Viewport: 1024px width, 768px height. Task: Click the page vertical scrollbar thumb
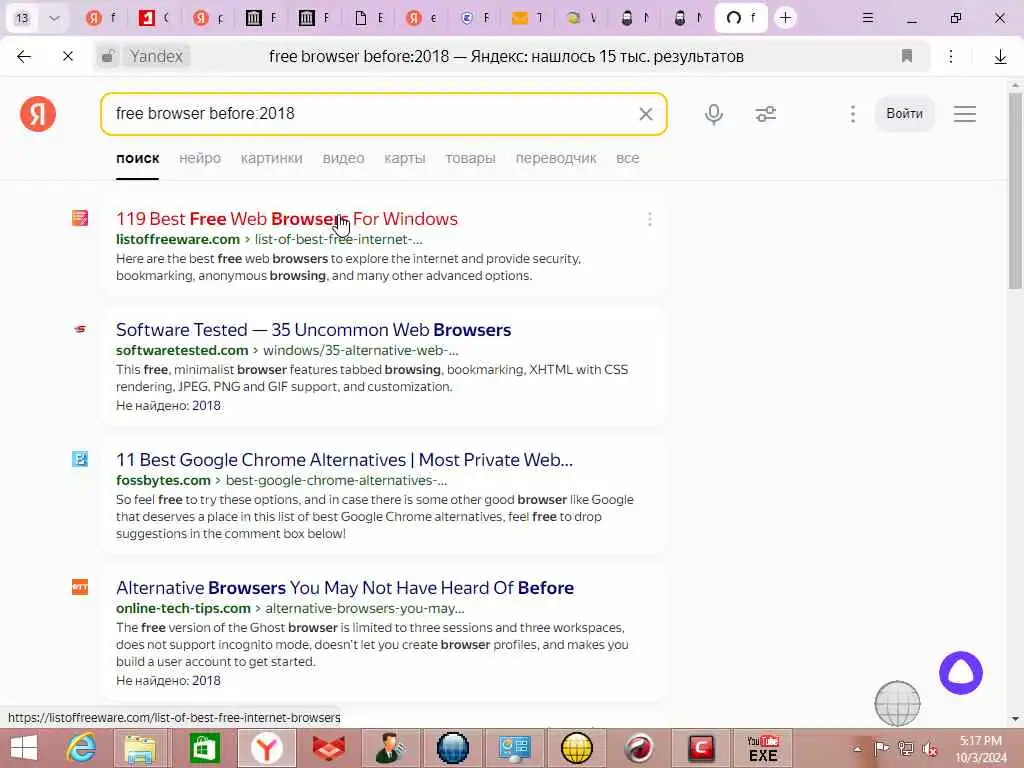[1014, 189]
